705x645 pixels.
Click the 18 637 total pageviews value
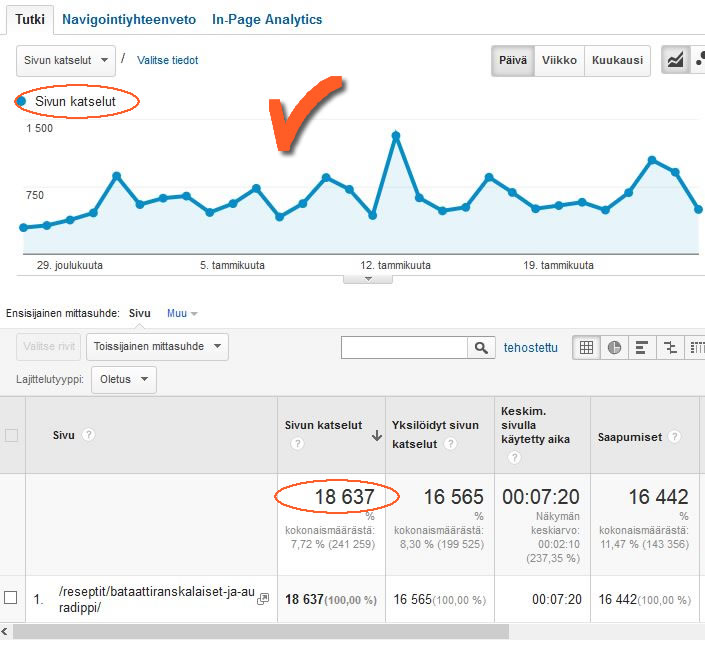tap(344, 497)
